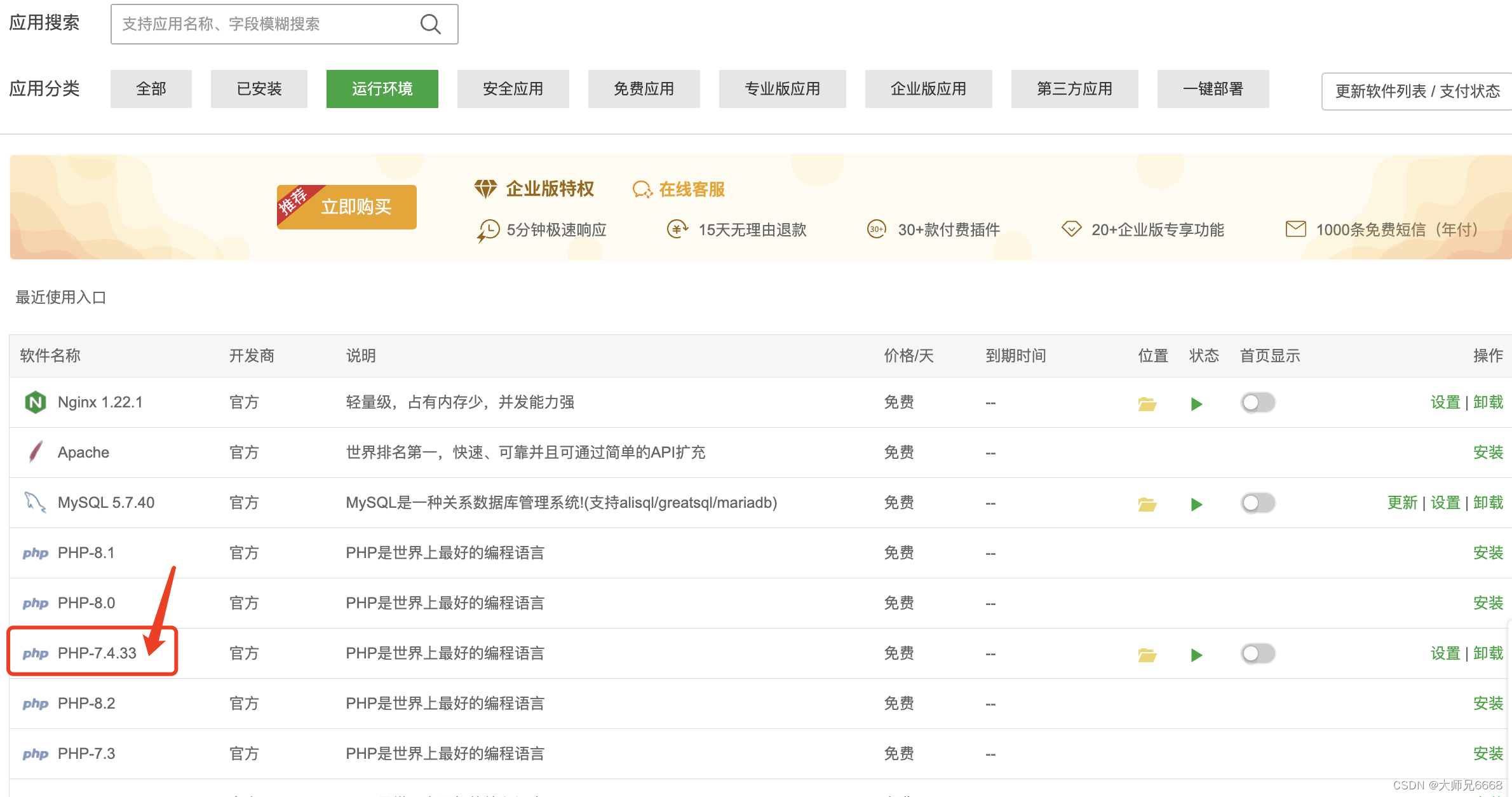Click PHP-7.4.33 卸载 link
The width and height of the screenshot is (1512, 797).
[1488, 653]
